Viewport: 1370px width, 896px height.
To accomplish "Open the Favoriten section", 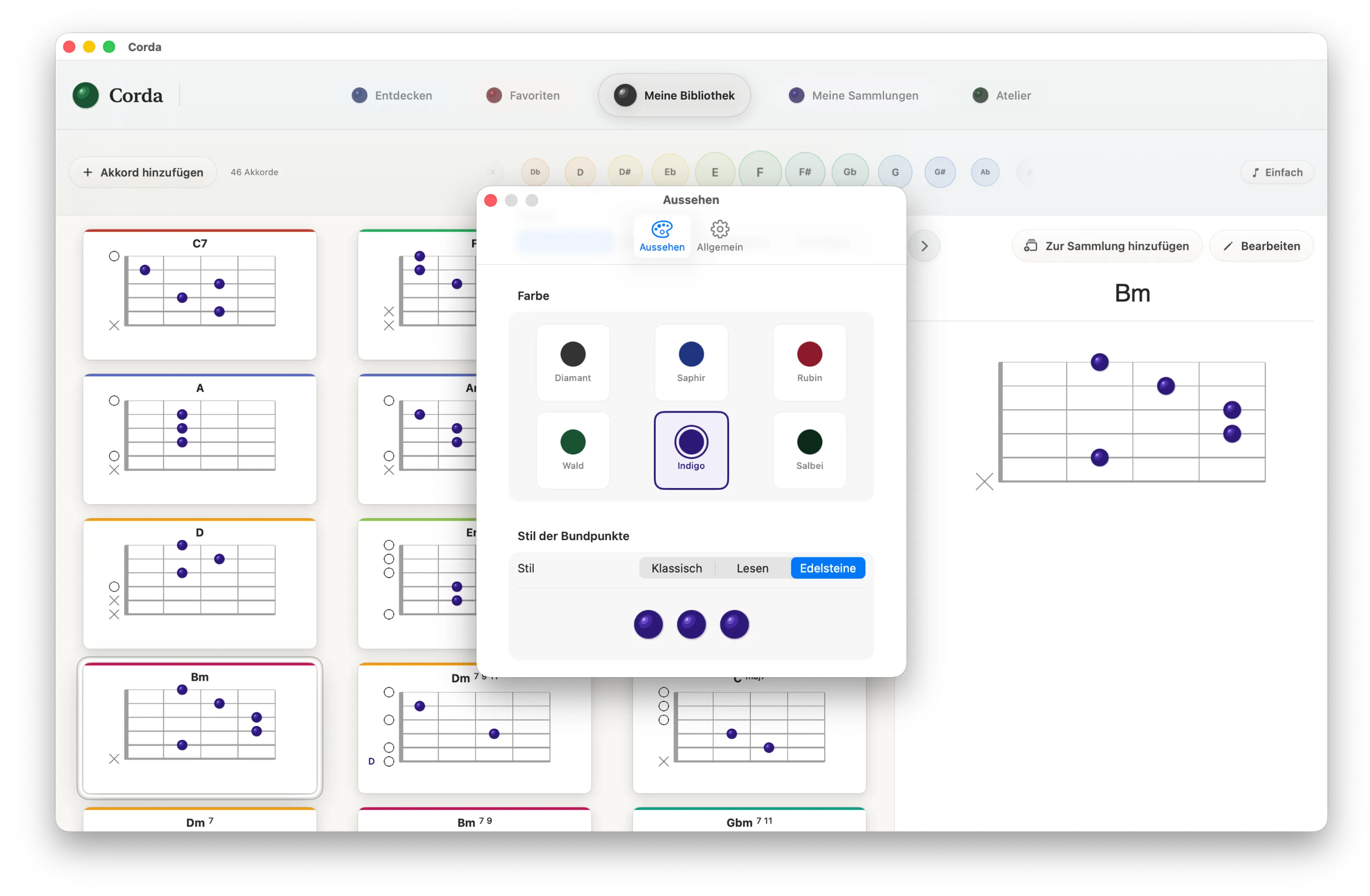I will click(523, 96).
